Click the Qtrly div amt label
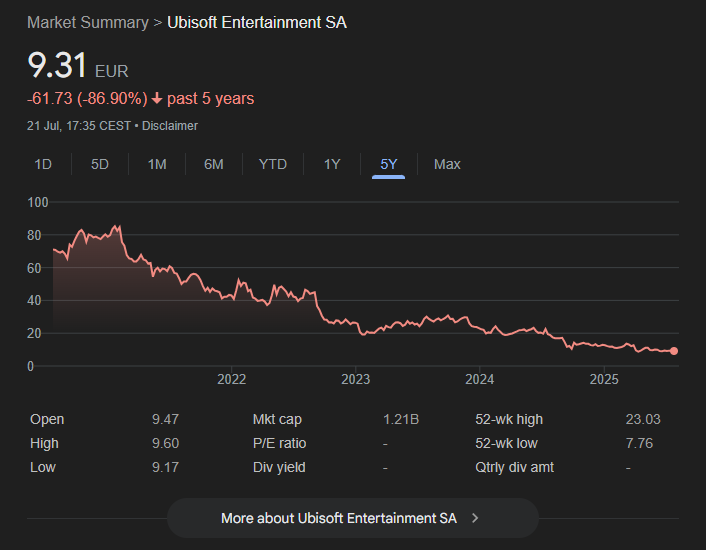The image size is (706, 550). click(x=515, y=467)
